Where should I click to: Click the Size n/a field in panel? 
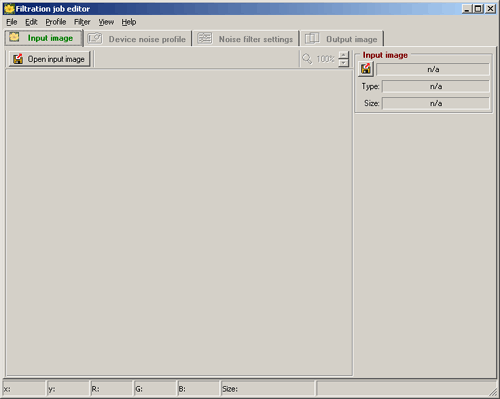436,103
